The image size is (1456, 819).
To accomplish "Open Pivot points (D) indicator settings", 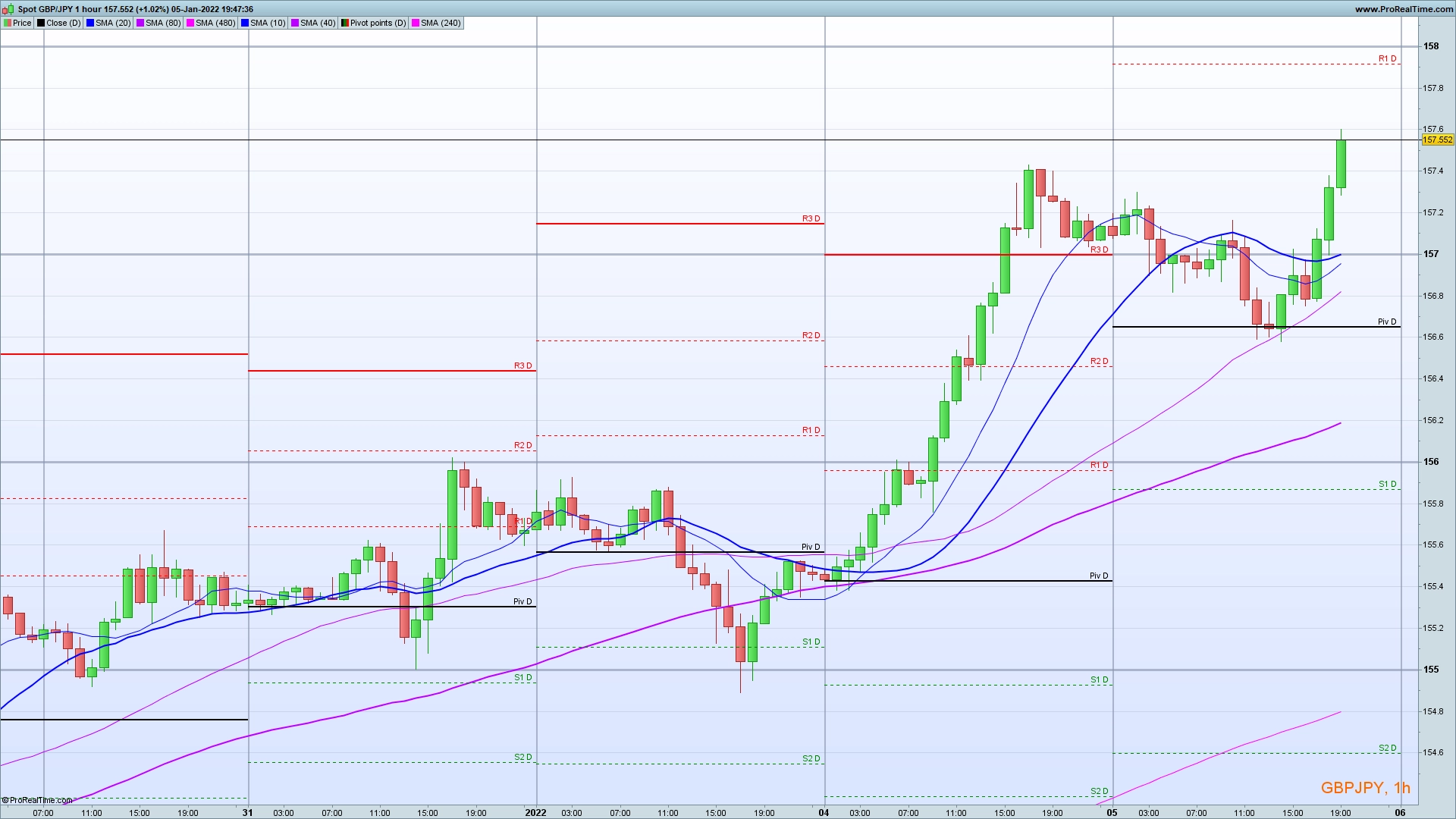I will (x=378, y=23).
